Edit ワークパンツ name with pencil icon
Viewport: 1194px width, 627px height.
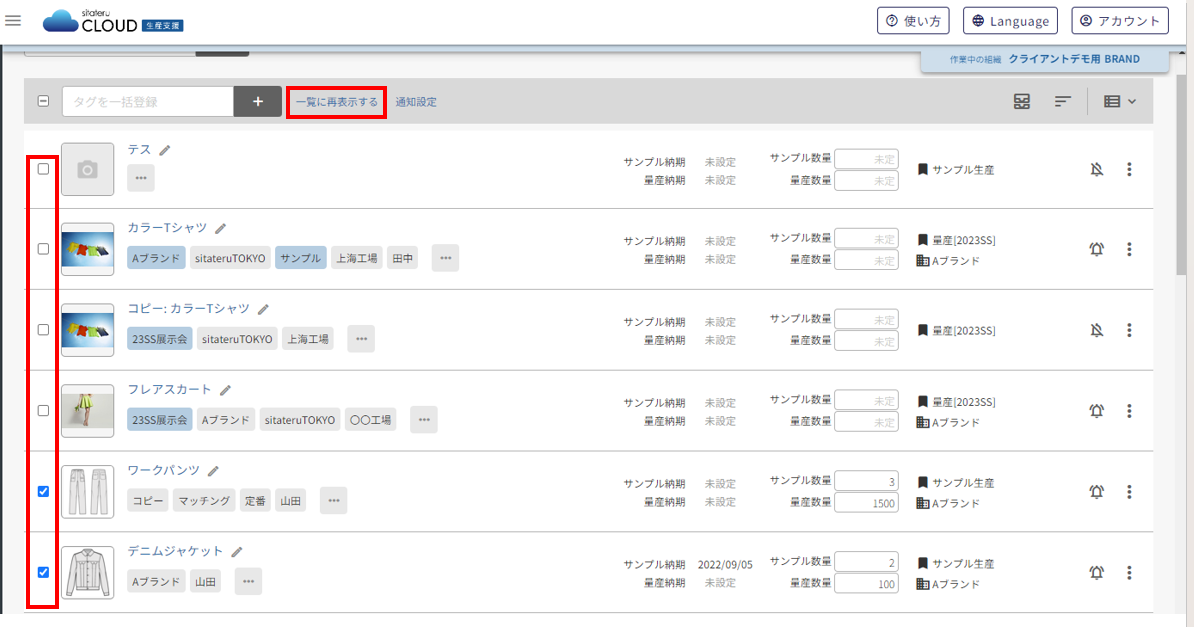[x=213, y=471]
